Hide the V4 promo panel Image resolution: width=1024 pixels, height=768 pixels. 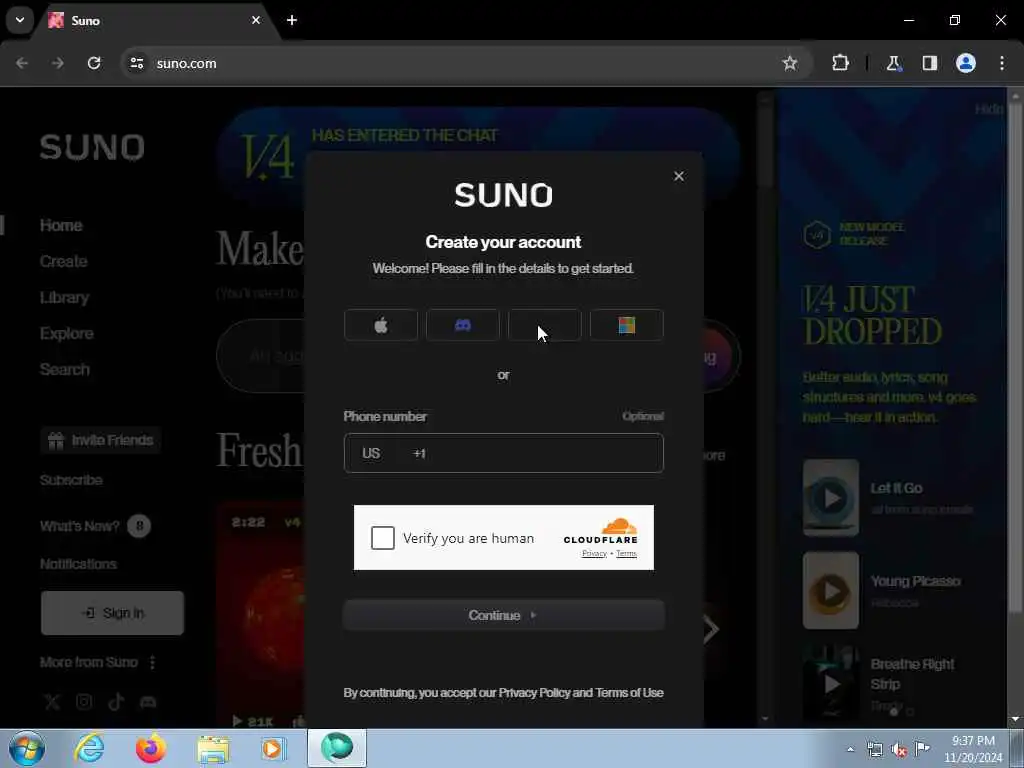point(988,109)
